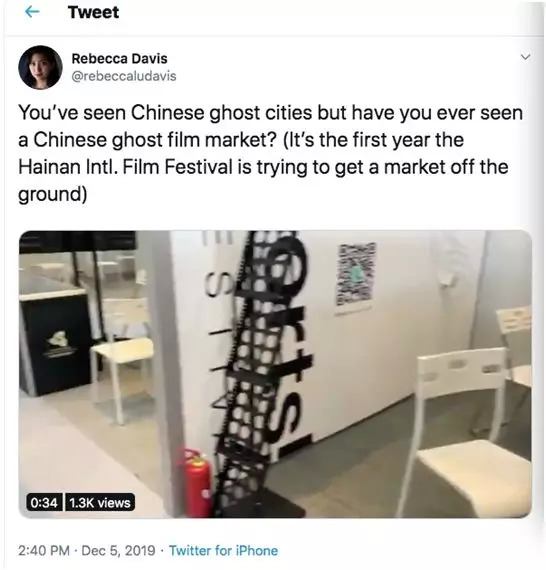Expand the tweet options chevron

tap(525, 57)
